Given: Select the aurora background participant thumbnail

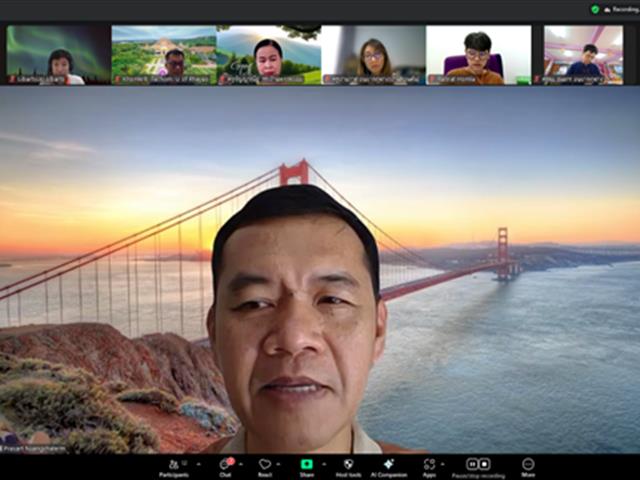Looking at the screenshot, I should tap(59, 55).
